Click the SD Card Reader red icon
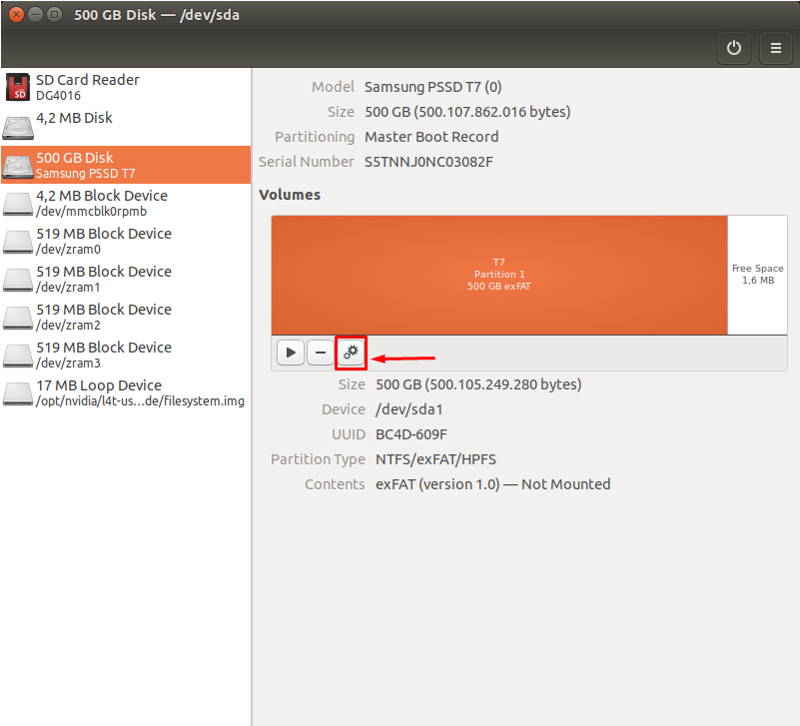 18,87
